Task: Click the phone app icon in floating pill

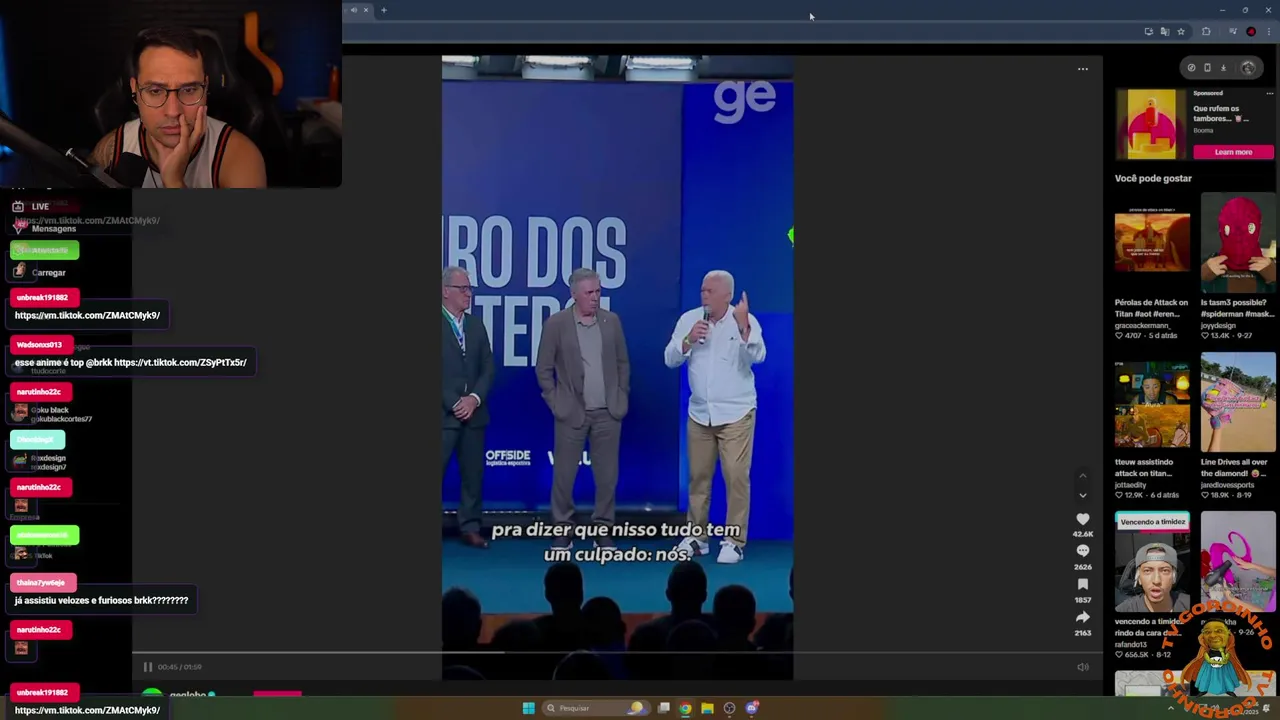Action: tap(1207, 68)
